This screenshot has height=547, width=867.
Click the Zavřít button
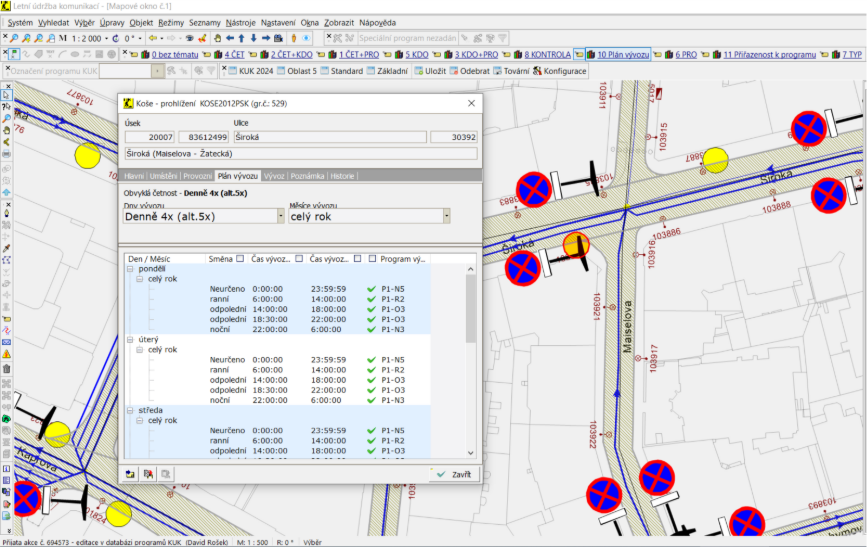[x=453, y=474]
